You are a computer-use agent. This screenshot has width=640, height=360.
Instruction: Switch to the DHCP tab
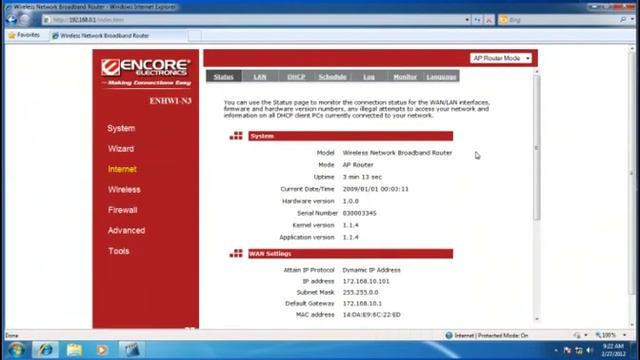pos(296,77)
